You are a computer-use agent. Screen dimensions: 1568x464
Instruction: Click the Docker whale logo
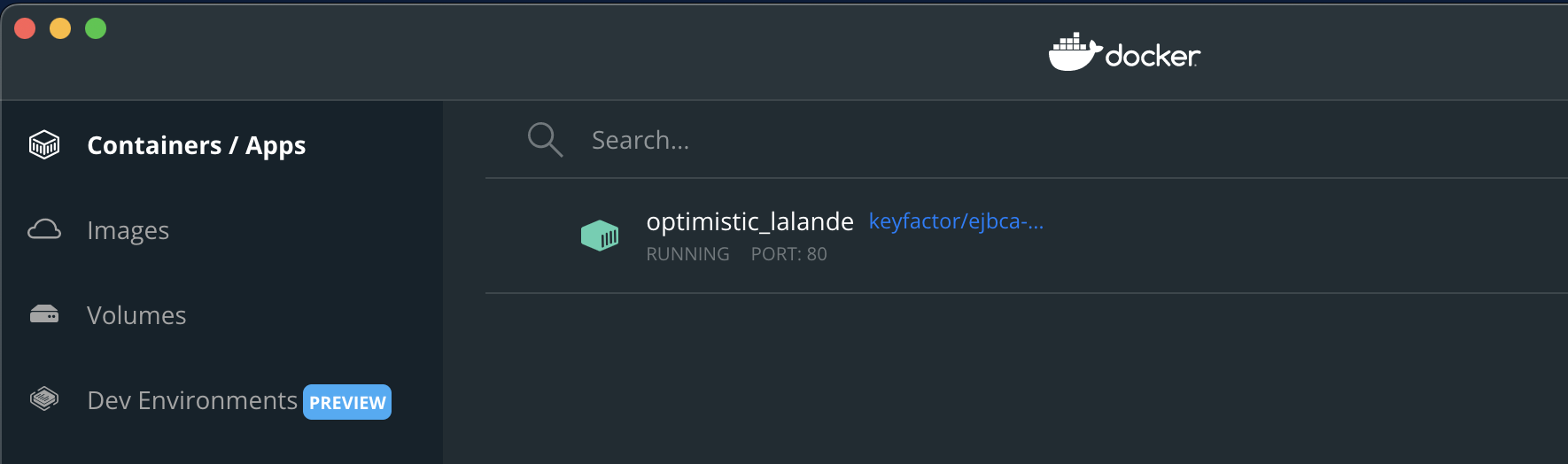(x=1075, y=52)
